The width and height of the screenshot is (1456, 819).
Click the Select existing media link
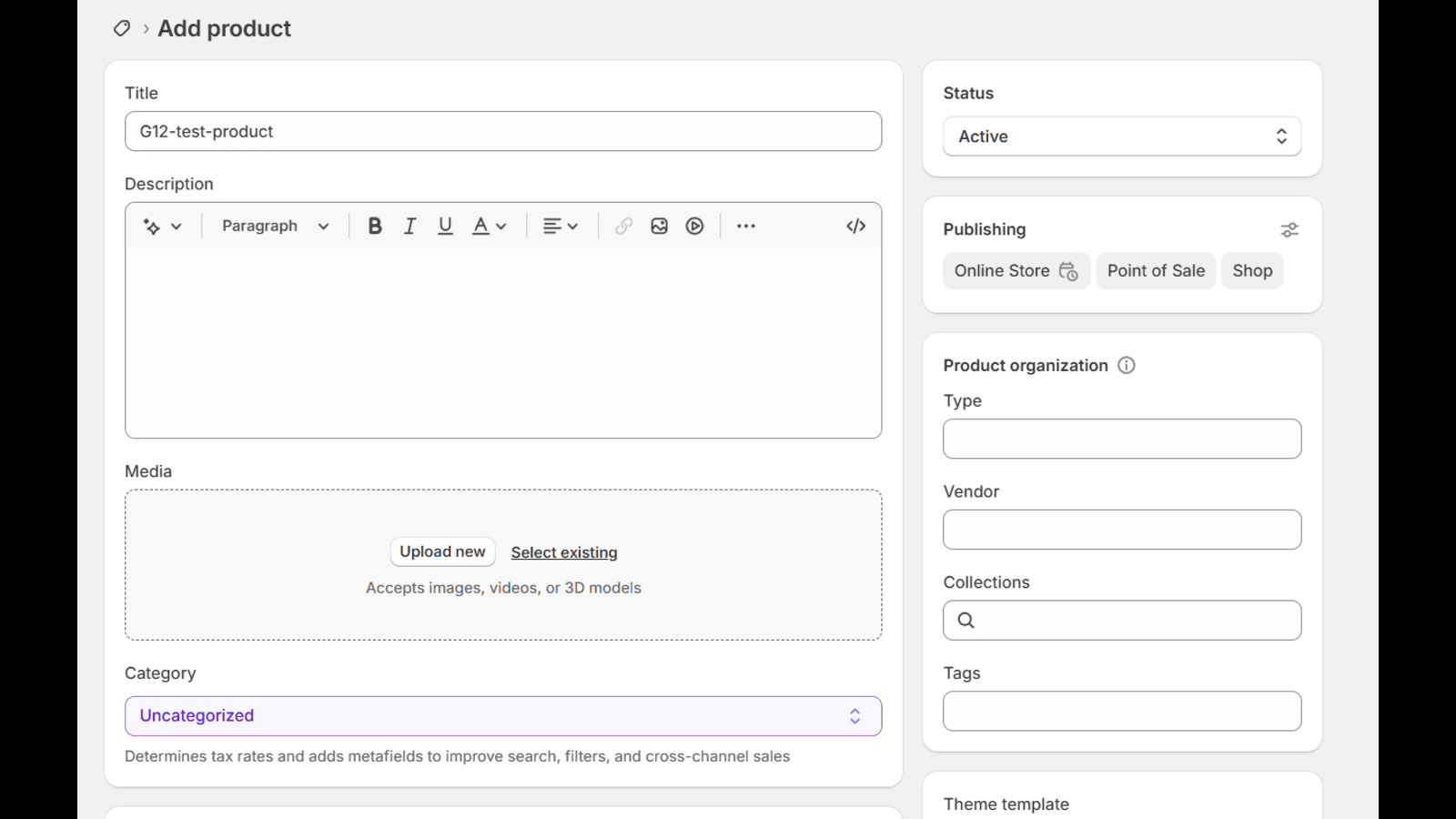[564, 552]
